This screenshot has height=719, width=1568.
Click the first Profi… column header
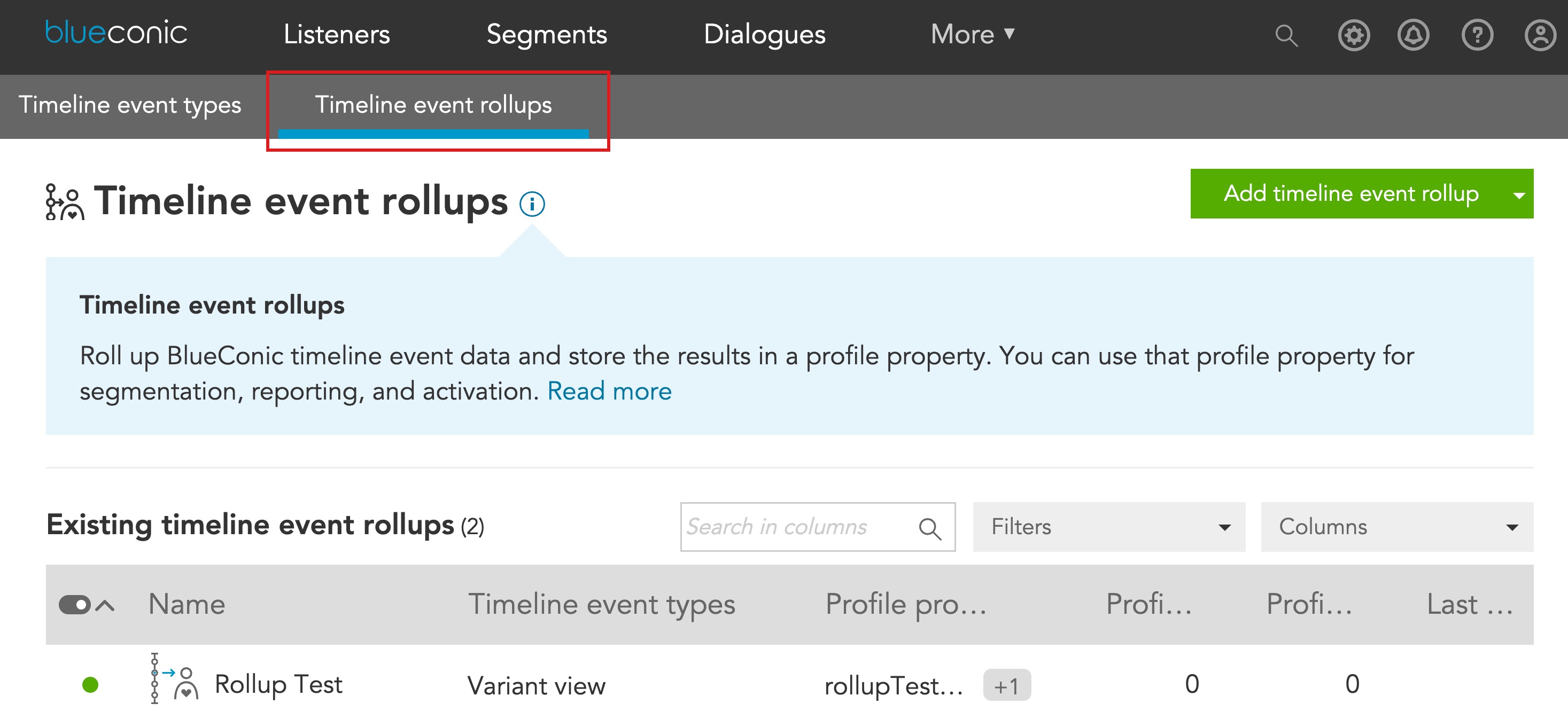click(x=1148, y=604)
